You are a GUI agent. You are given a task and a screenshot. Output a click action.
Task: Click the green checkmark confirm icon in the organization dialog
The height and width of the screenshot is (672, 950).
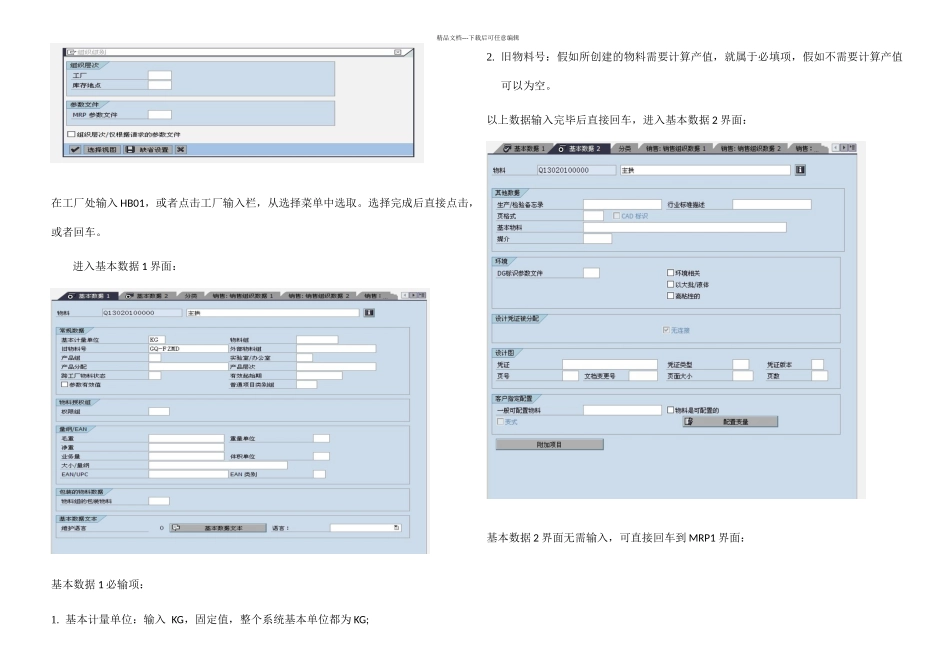tap(75, 150)
